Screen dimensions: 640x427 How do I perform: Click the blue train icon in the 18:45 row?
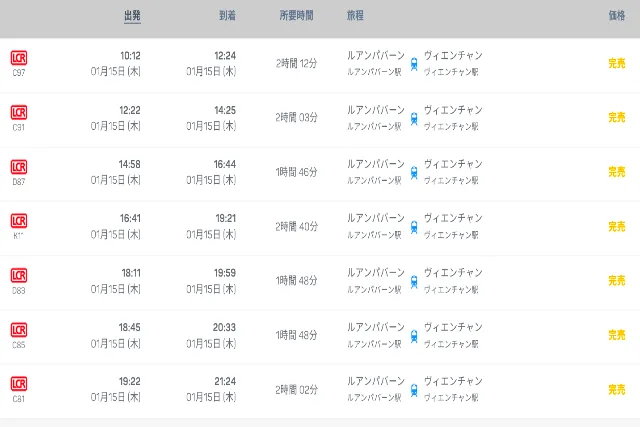[x=414, y=336]
